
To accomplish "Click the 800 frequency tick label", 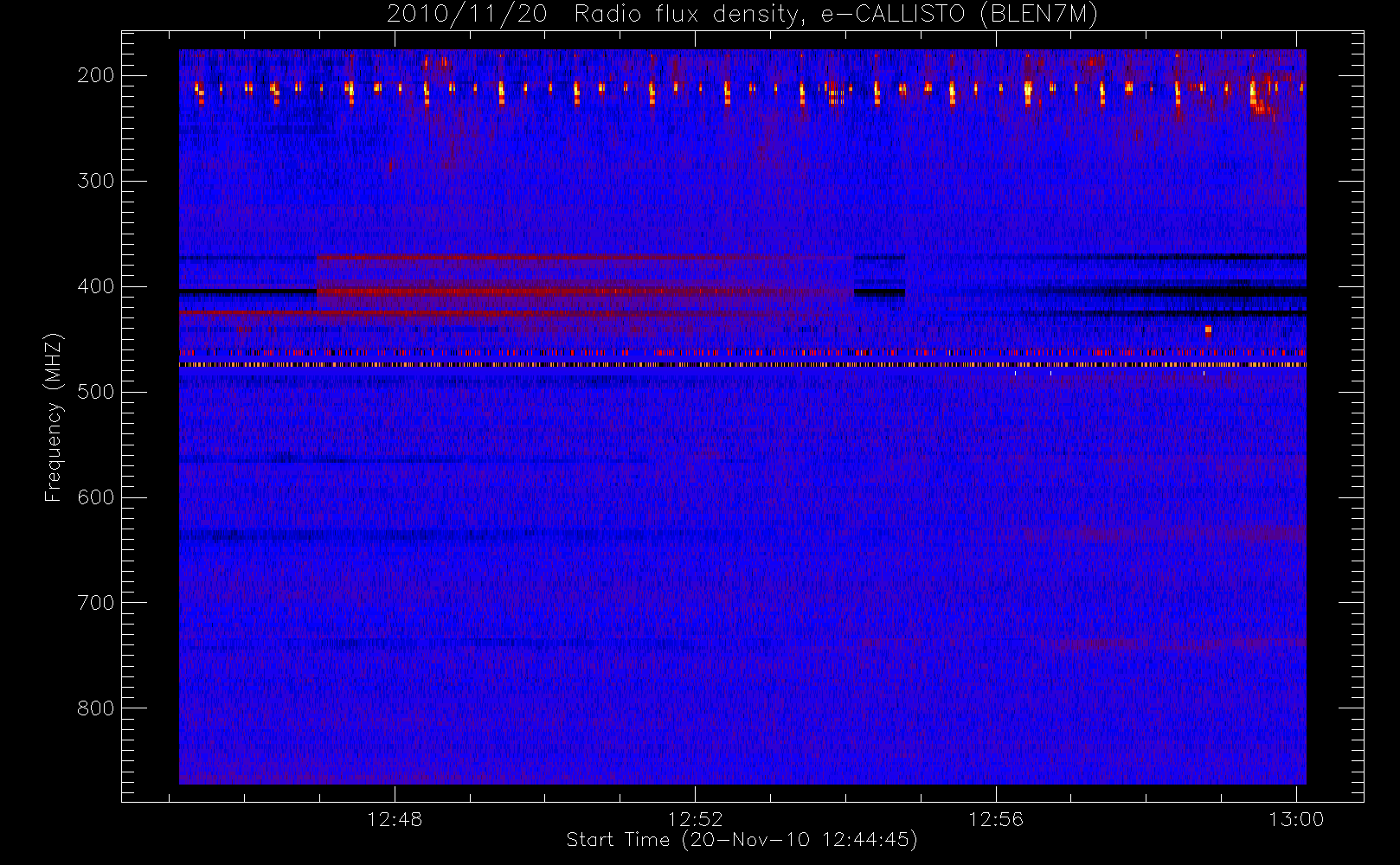I will tap(96, 708).
